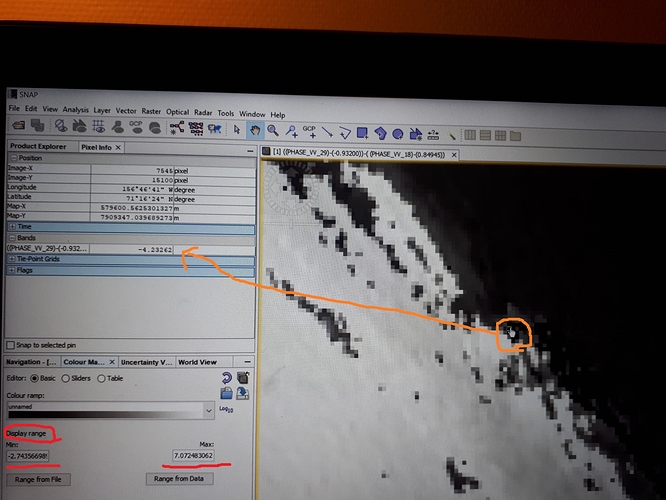Image resolution: width=666 pixels, height=500 pixels.
Task: Open the Optical menu
Action: [178, 112]
